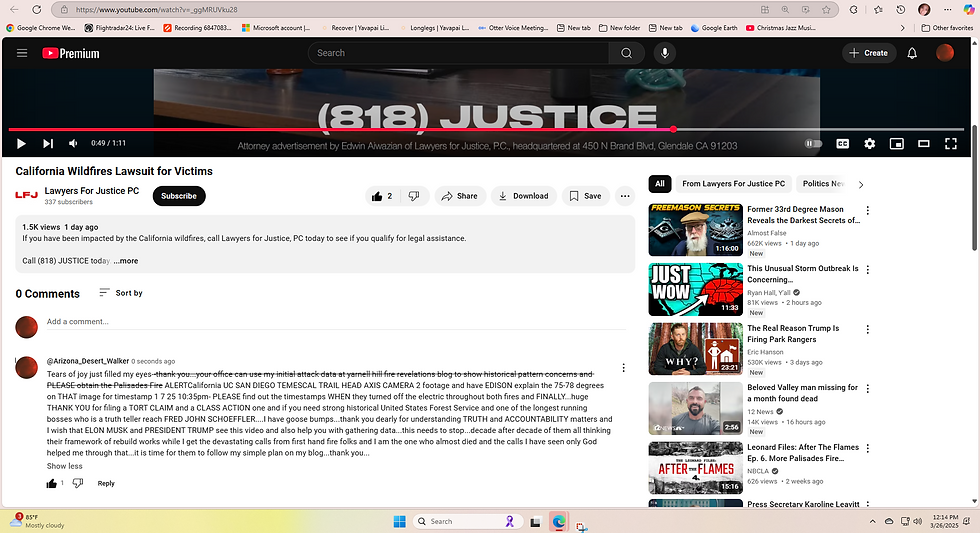This screenshot has height=533, width=980.
Task: Open the weather widget Mostly cloudy
Action: tap(38, 521)
